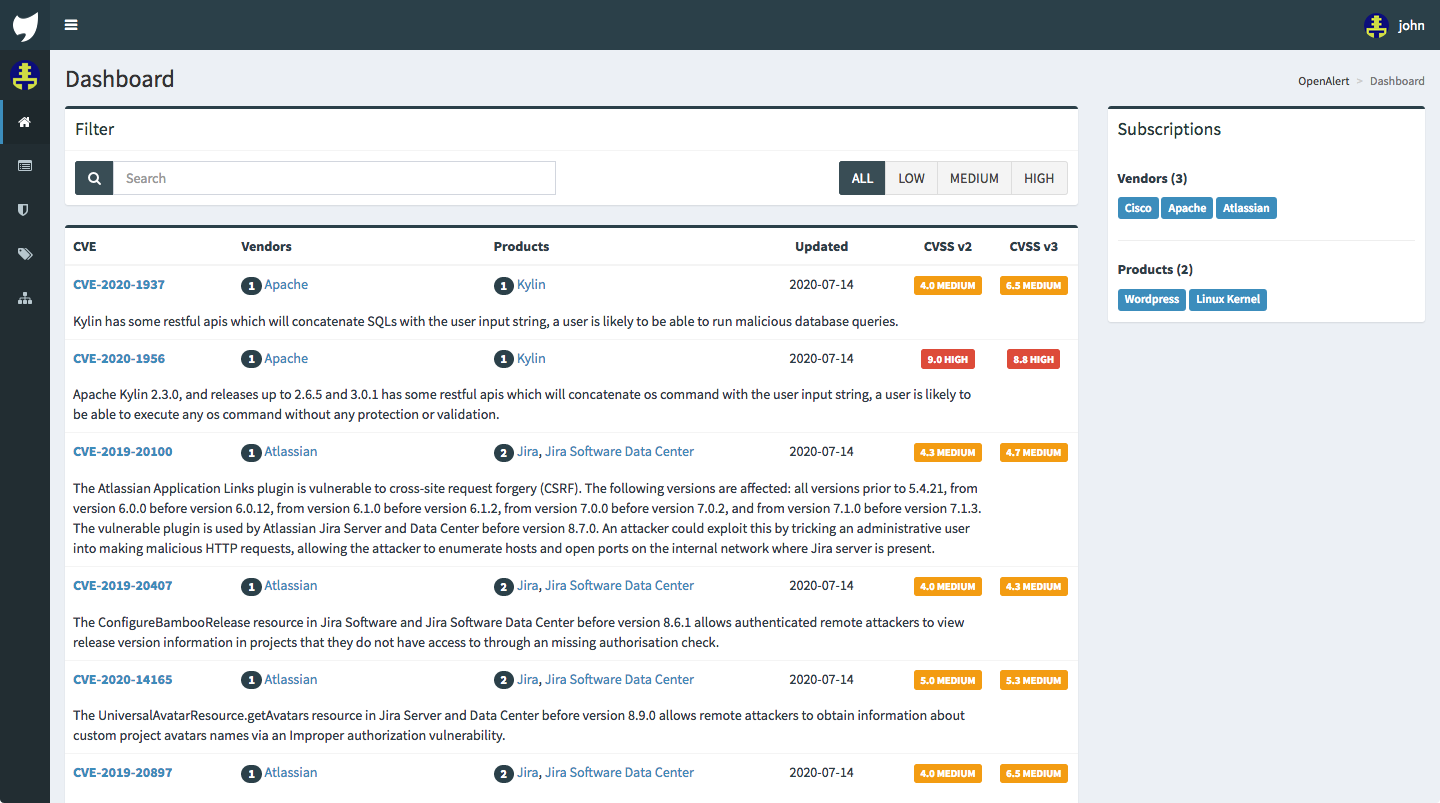This screenshot has width=1440, height=803.
Task: Select the Dashboard breadcrumb entry
Action: [x=1397, y=81]
